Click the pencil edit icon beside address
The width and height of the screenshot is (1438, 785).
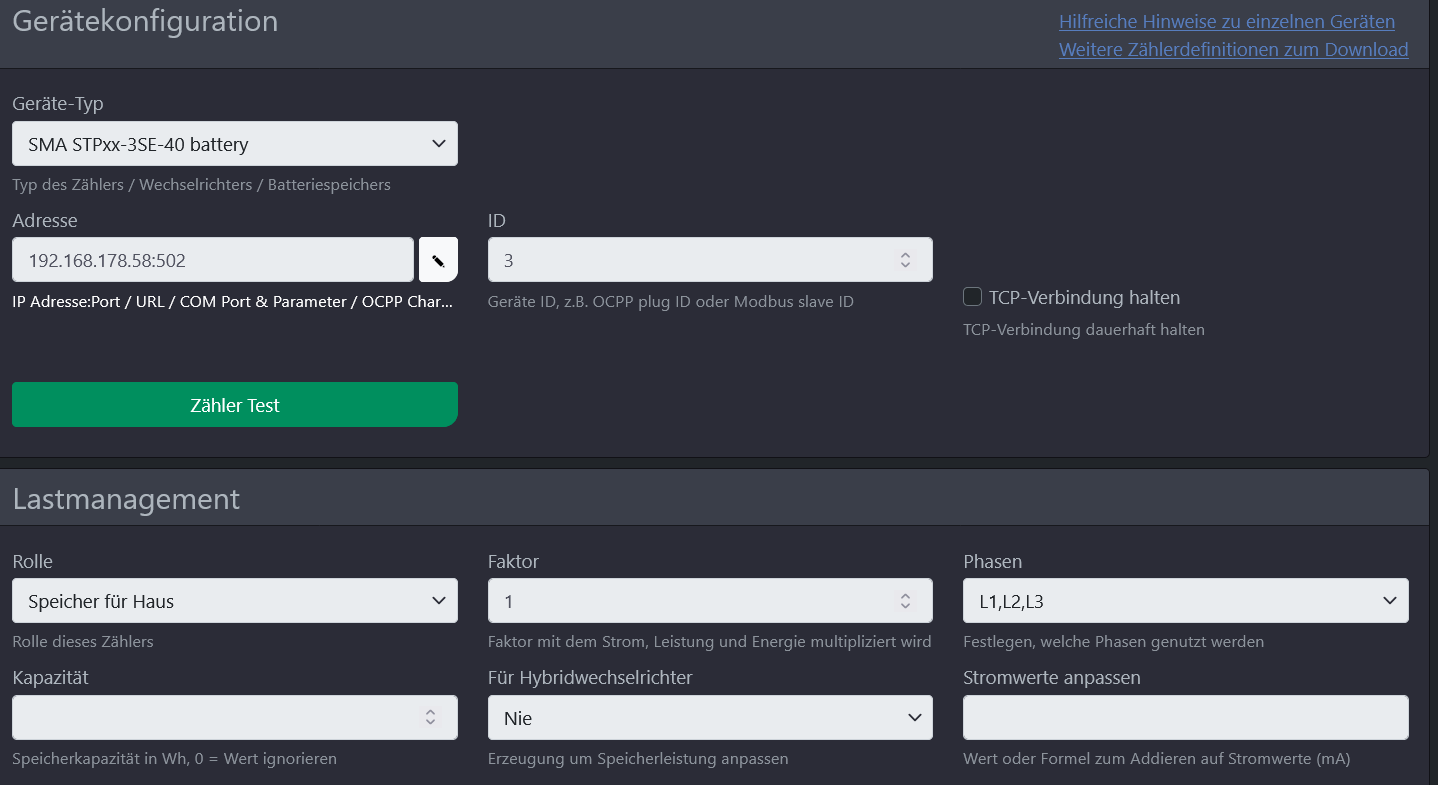click(438, 260)
